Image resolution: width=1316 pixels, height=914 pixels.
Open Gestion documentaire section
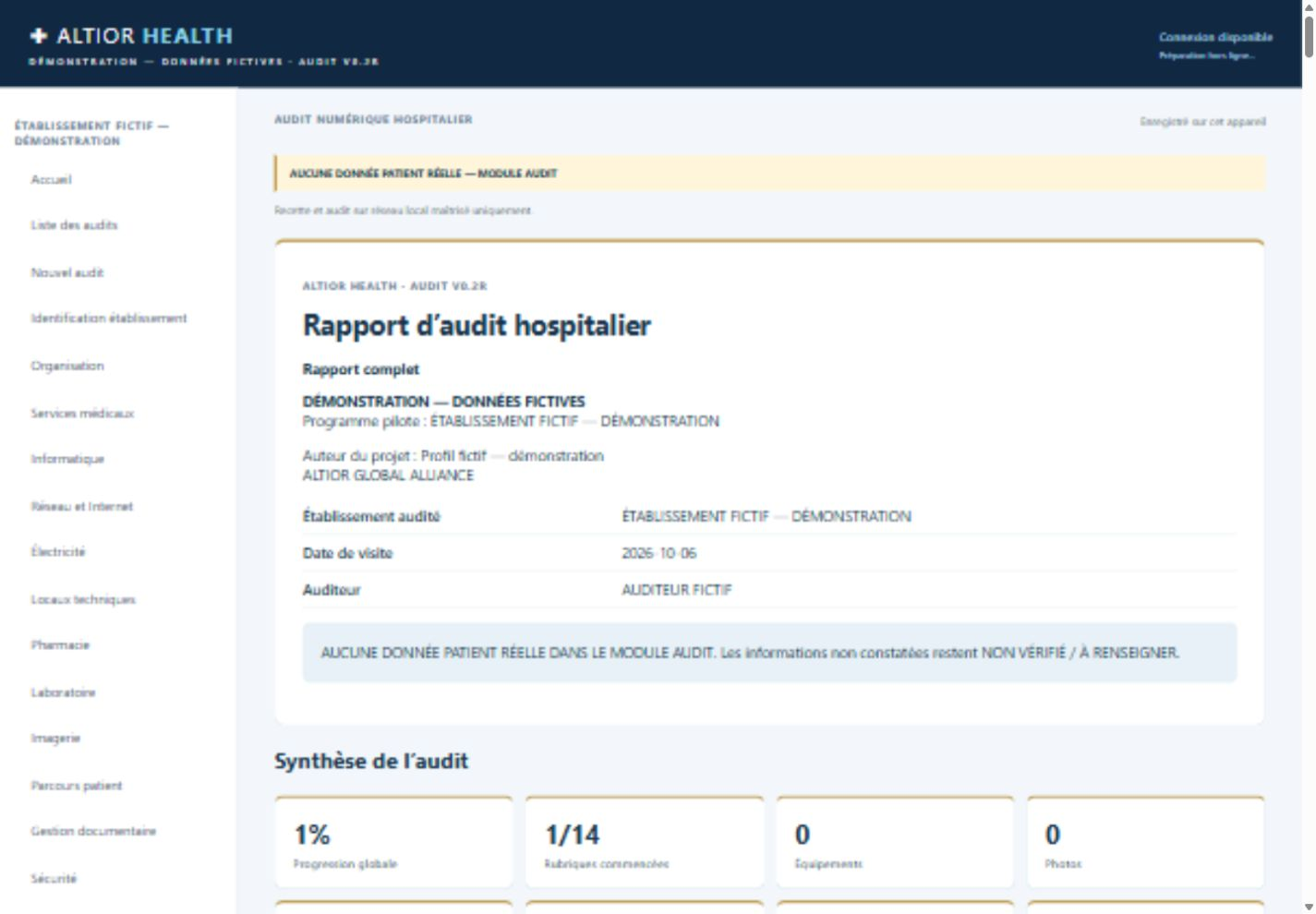(x=93, y=831)
